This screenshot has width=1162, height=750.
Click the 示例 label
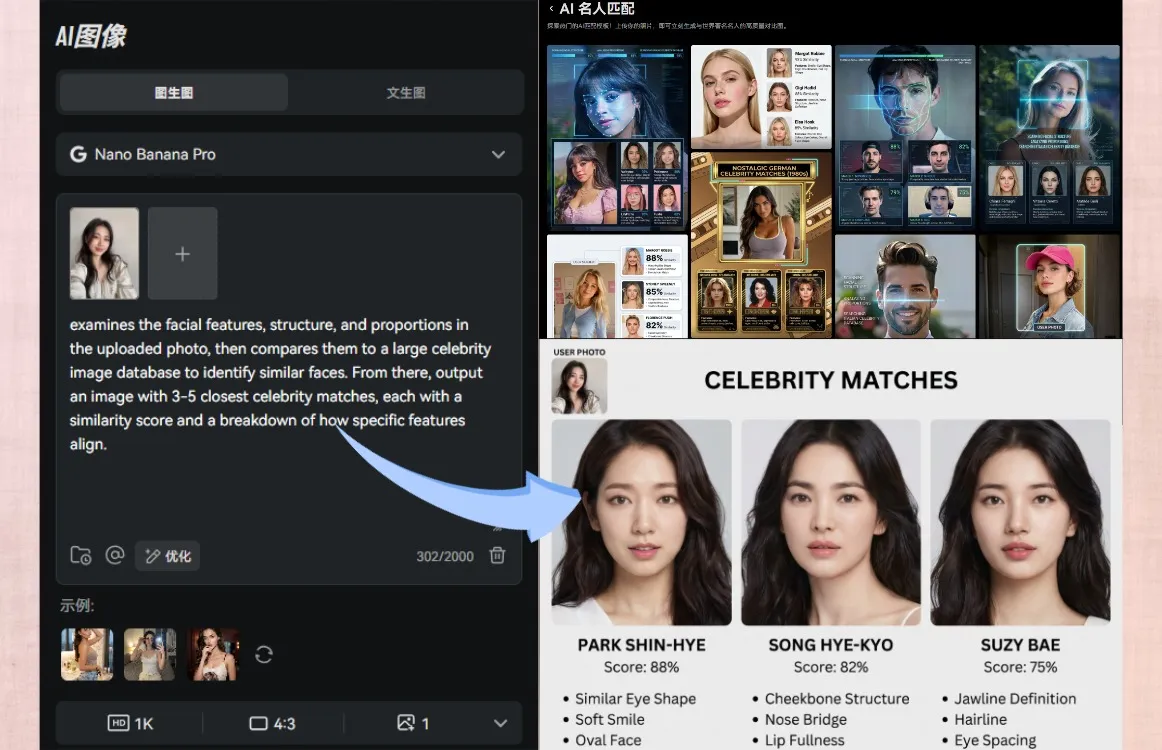point(77,605)
